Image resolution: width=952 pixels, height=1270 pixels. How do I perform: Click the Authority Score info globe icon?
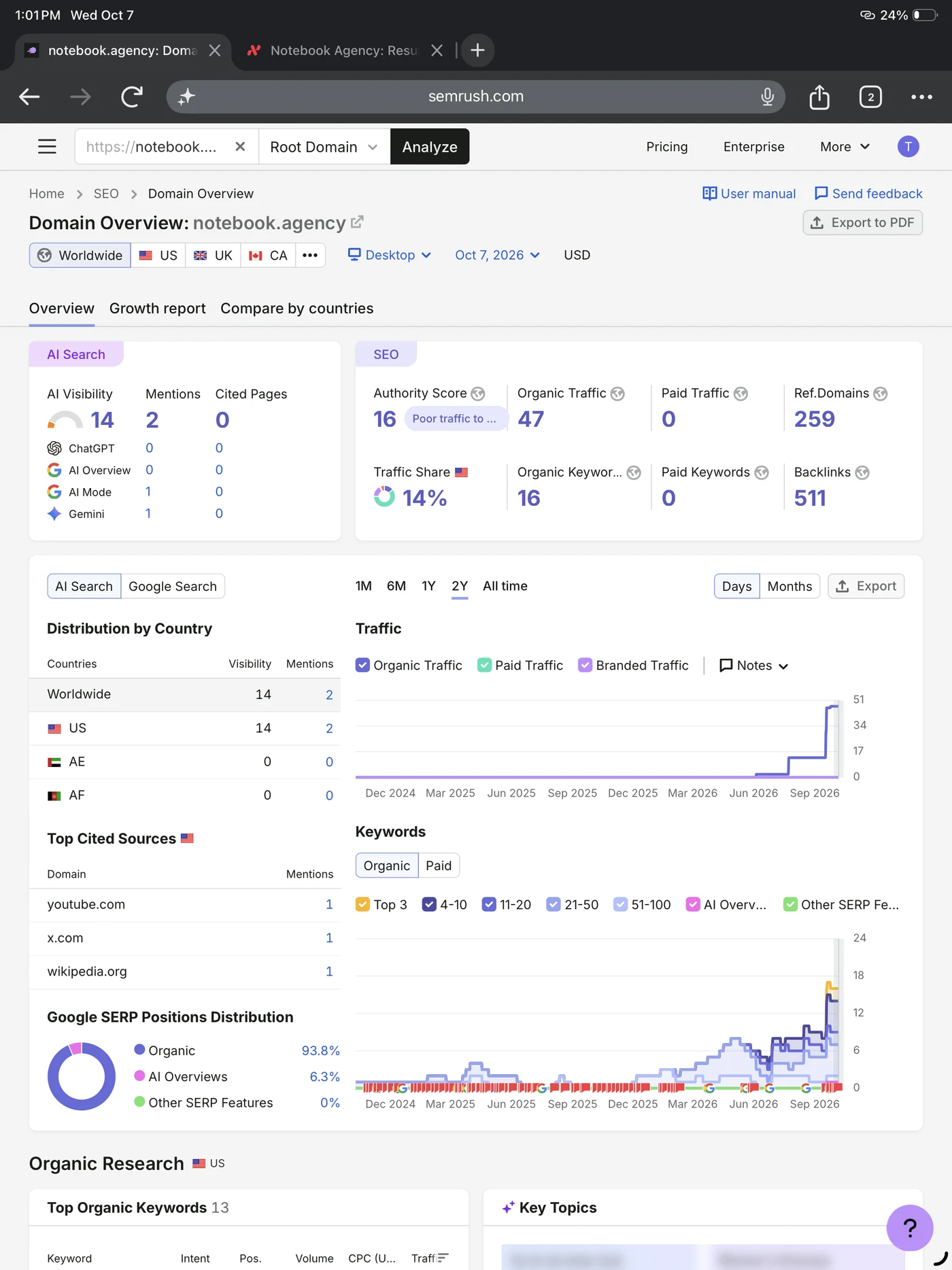pyautogui.click(x=478, y=394)
